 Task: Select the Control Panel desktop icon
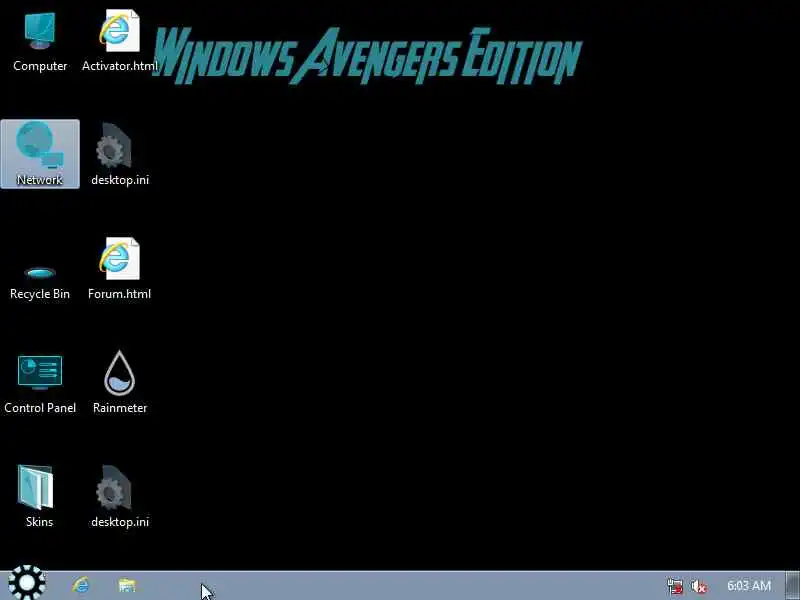point(40,384)
